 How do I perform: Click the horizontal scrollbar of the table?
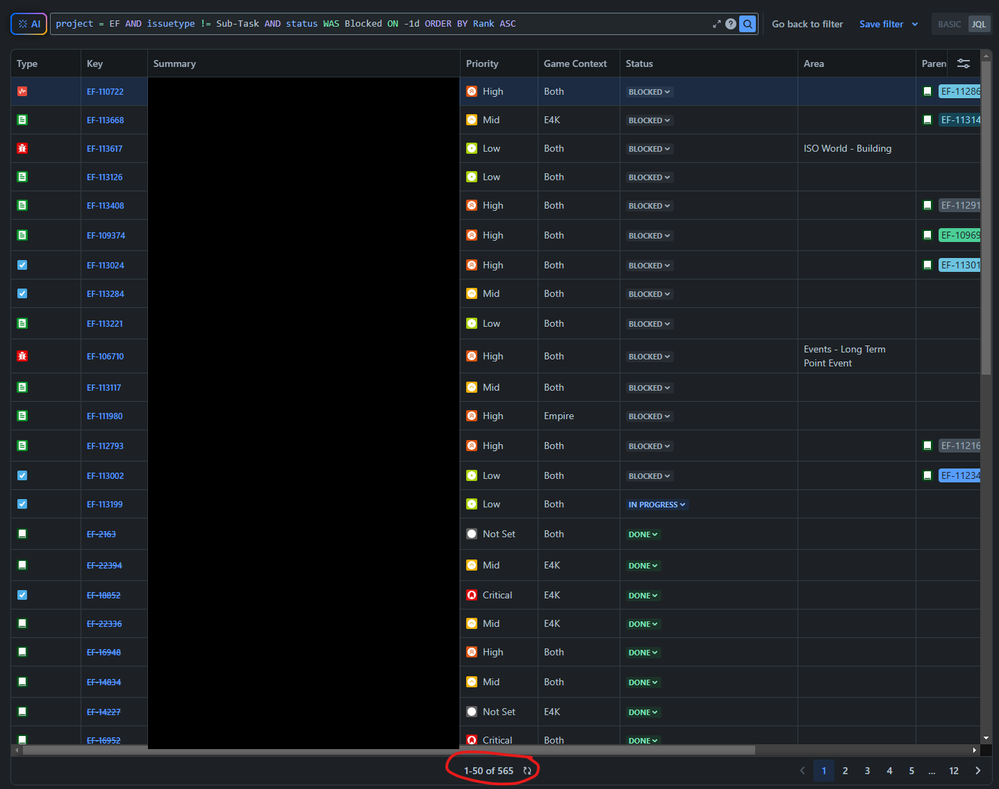(389, 750)
